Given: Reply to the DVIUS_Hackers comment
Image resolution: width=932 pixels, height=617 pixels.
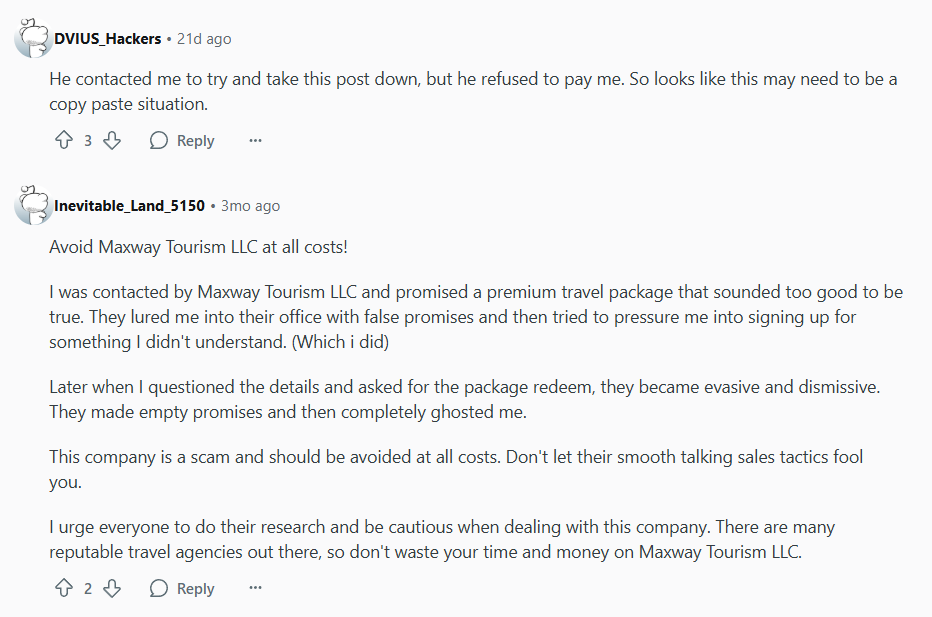Looking at the screenshot, I should 182,141.
